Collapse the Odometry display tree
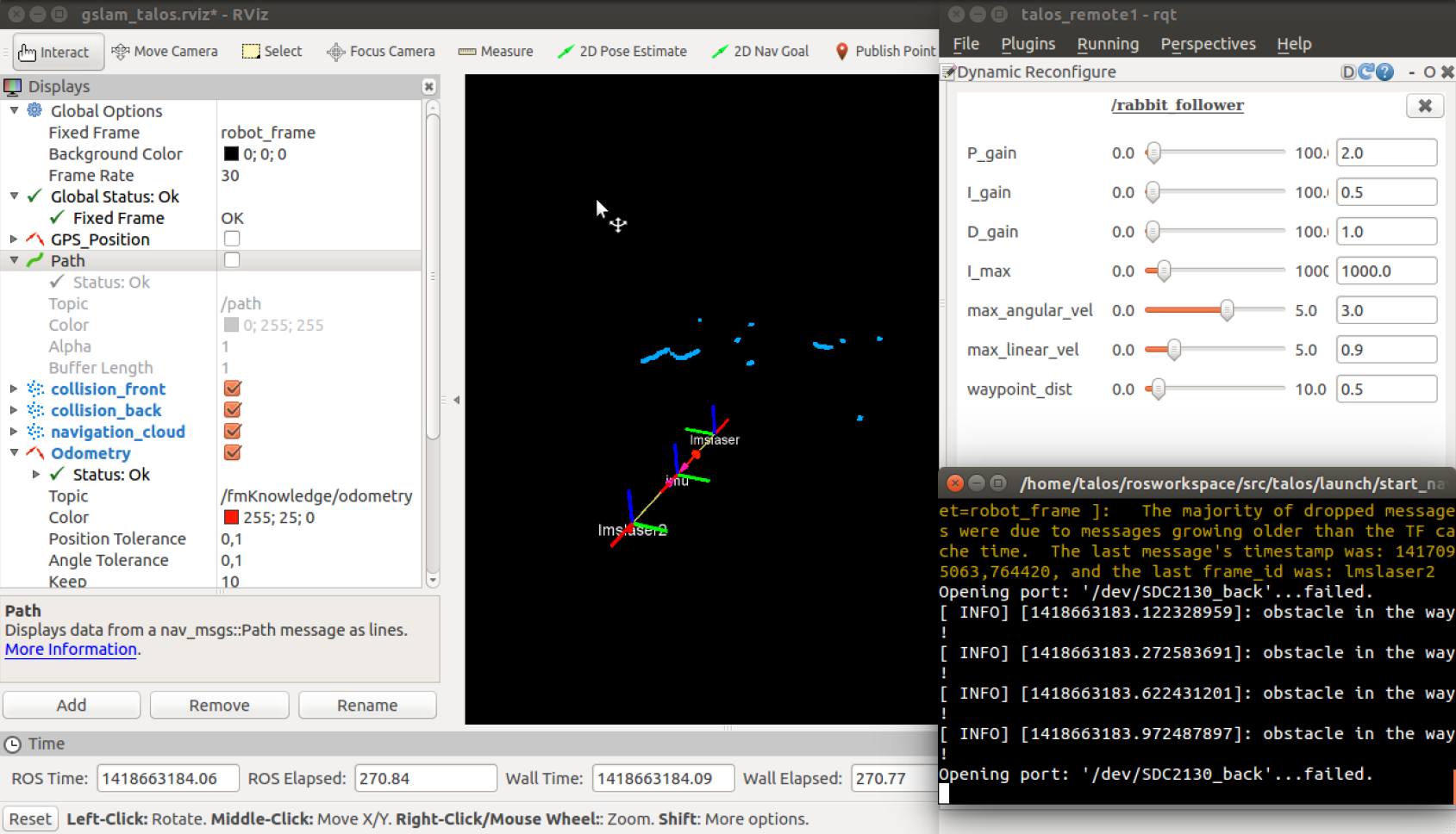 tap(14, 452)
